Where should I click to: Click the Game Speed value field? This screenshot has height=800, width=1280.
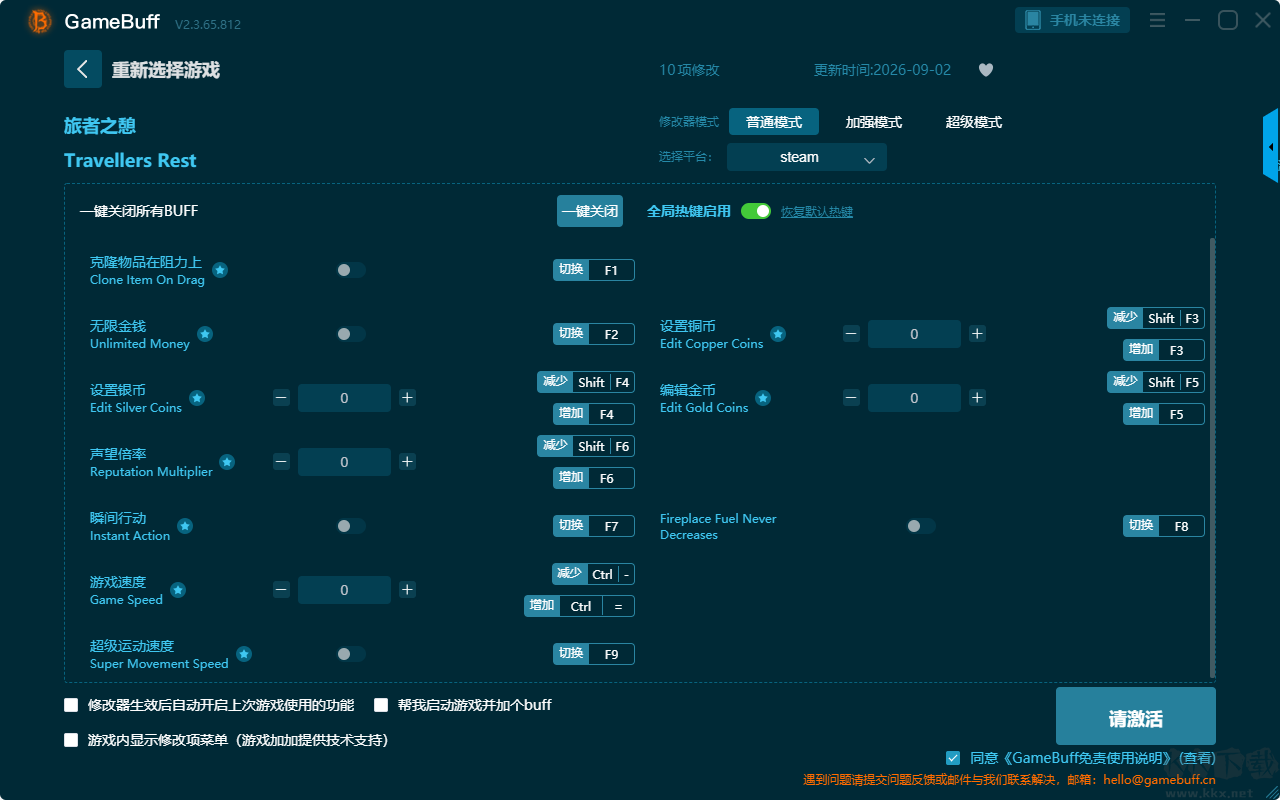click(344, 590)
